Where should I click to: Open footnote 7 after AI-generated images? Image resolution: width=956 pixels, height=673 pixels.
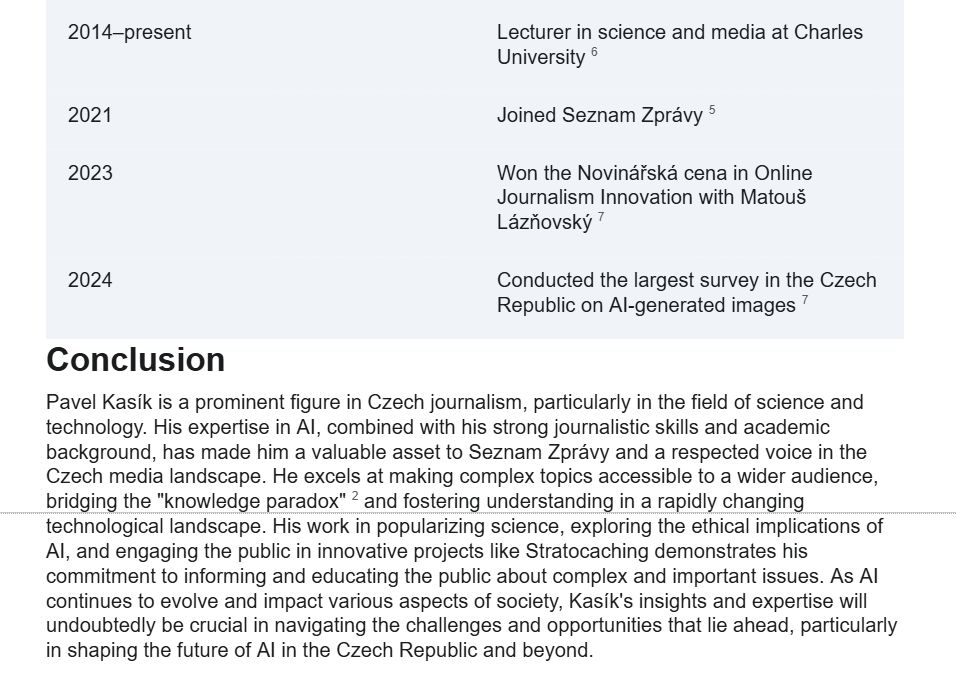click(x=805, y=299)
